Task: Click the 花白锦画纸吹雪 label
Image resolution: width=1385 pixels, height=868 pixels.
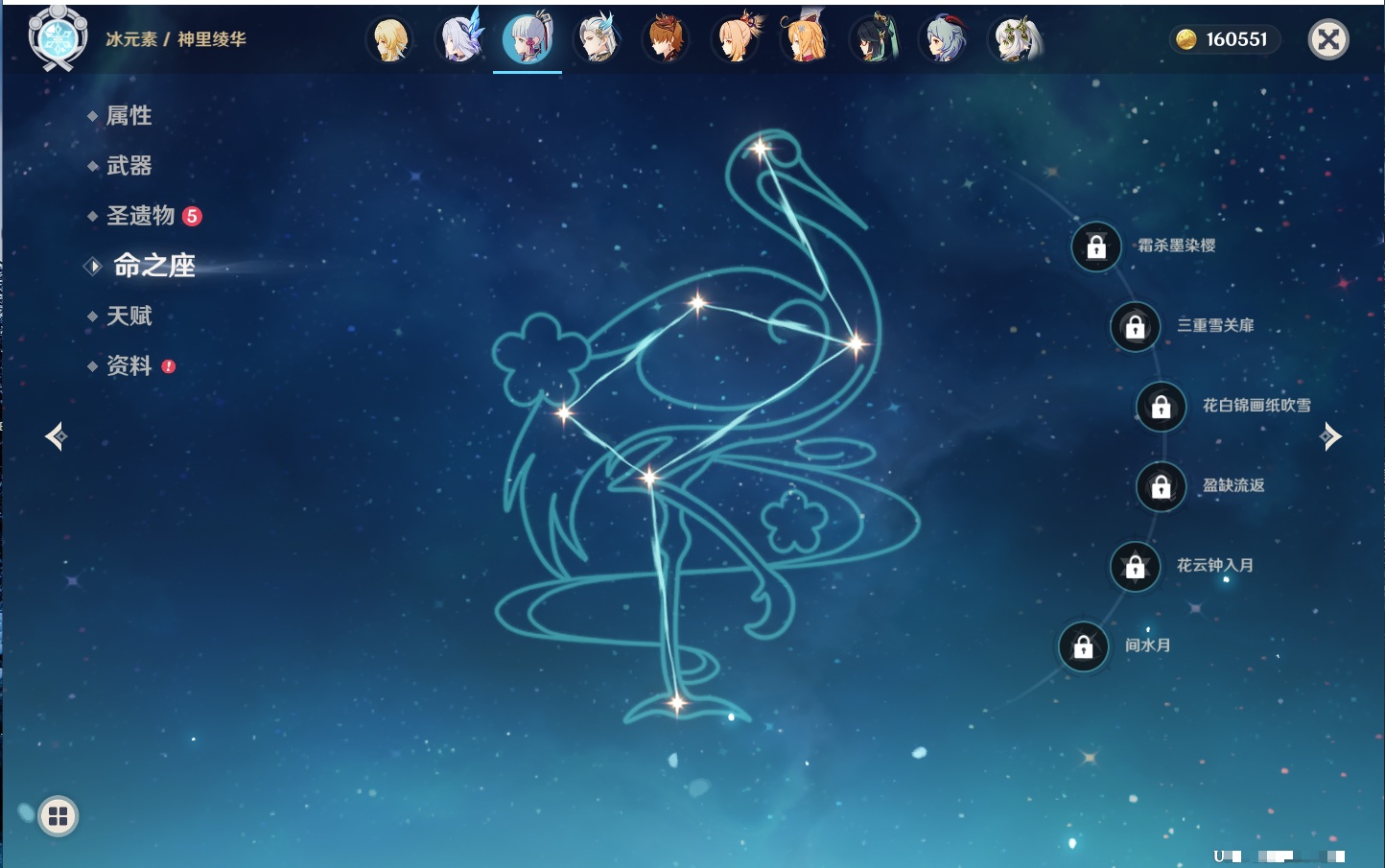Action: [1256, 405]
